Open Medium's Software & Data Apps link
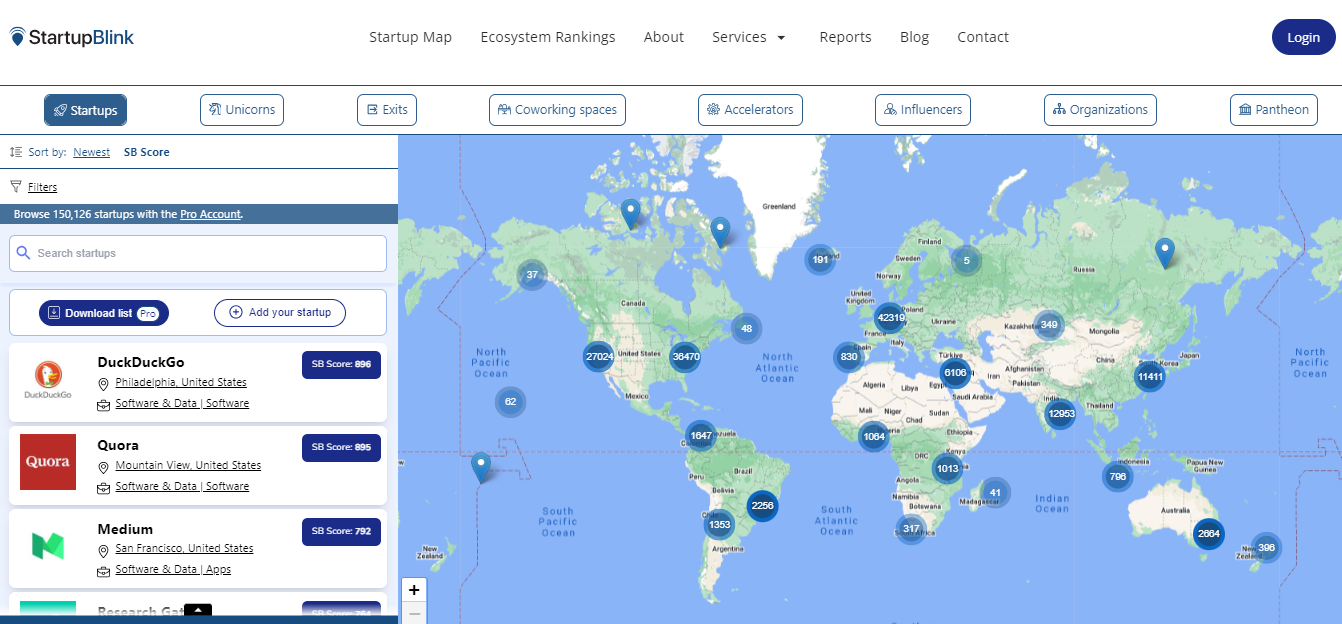The width and height of the screenshot is (1342, 624). pos(173,570)
